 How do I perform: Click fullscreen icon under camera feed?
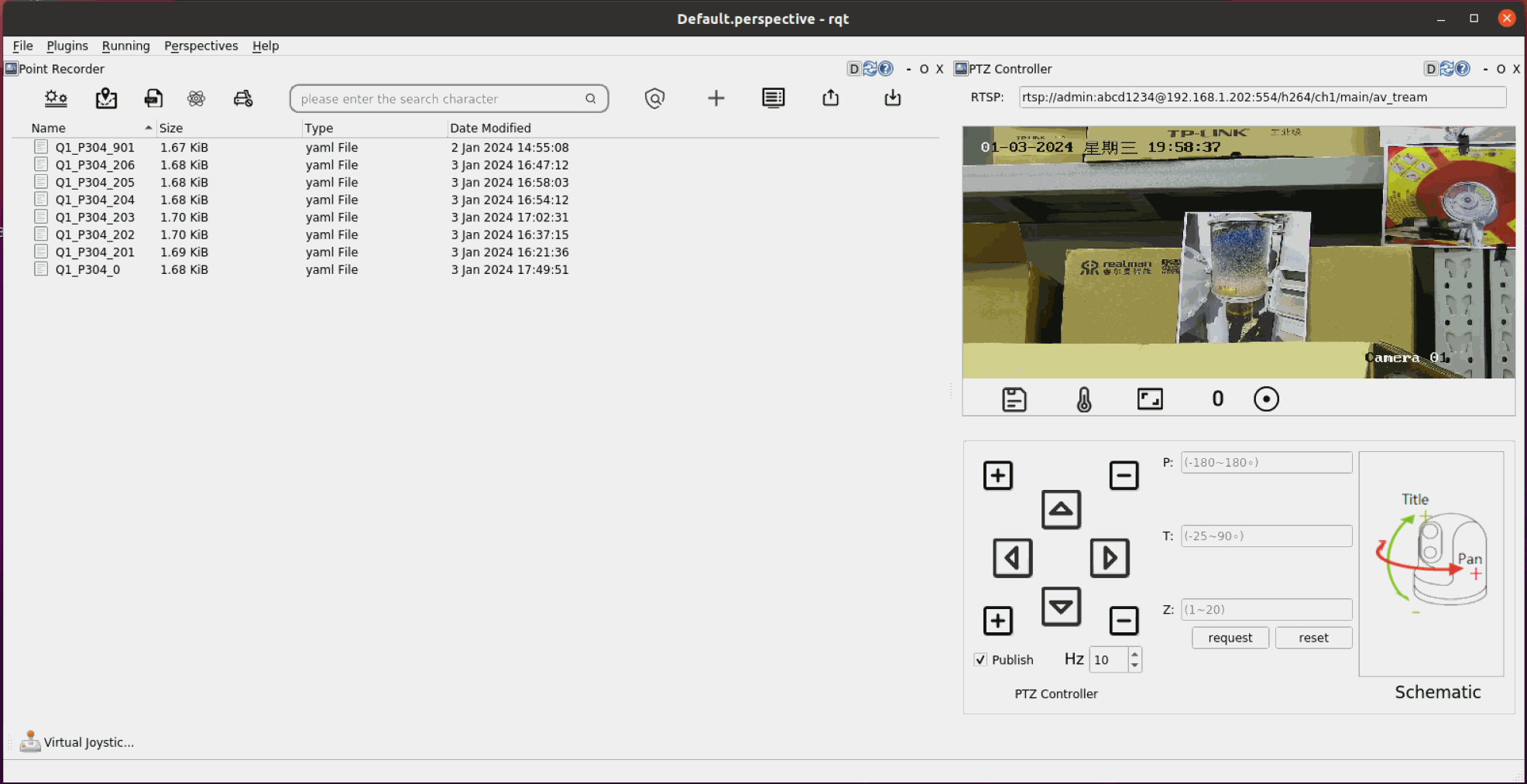(x=1149, y=399)
